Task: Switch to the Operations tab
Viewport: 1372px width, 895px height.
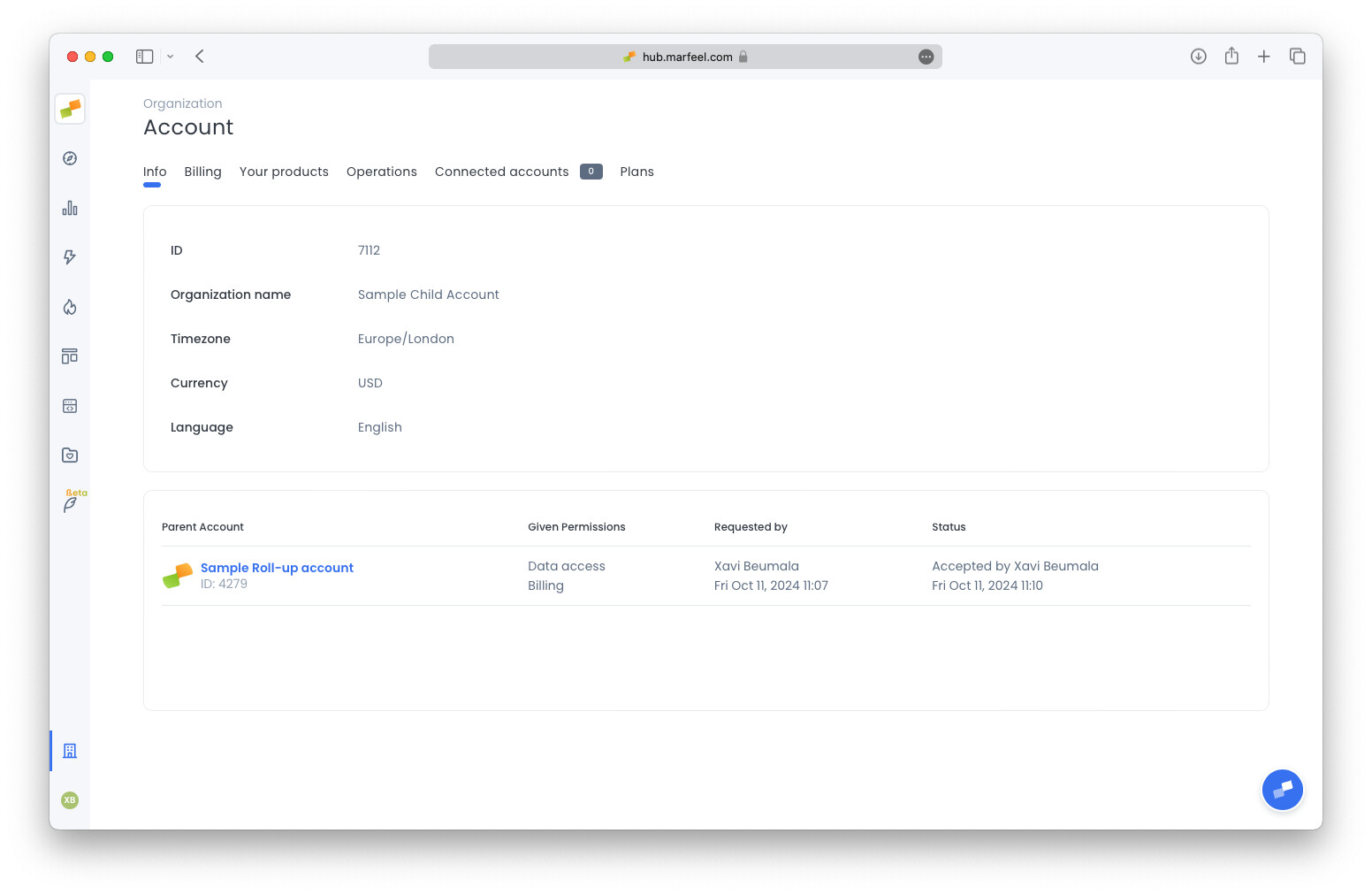Action: 381,172
